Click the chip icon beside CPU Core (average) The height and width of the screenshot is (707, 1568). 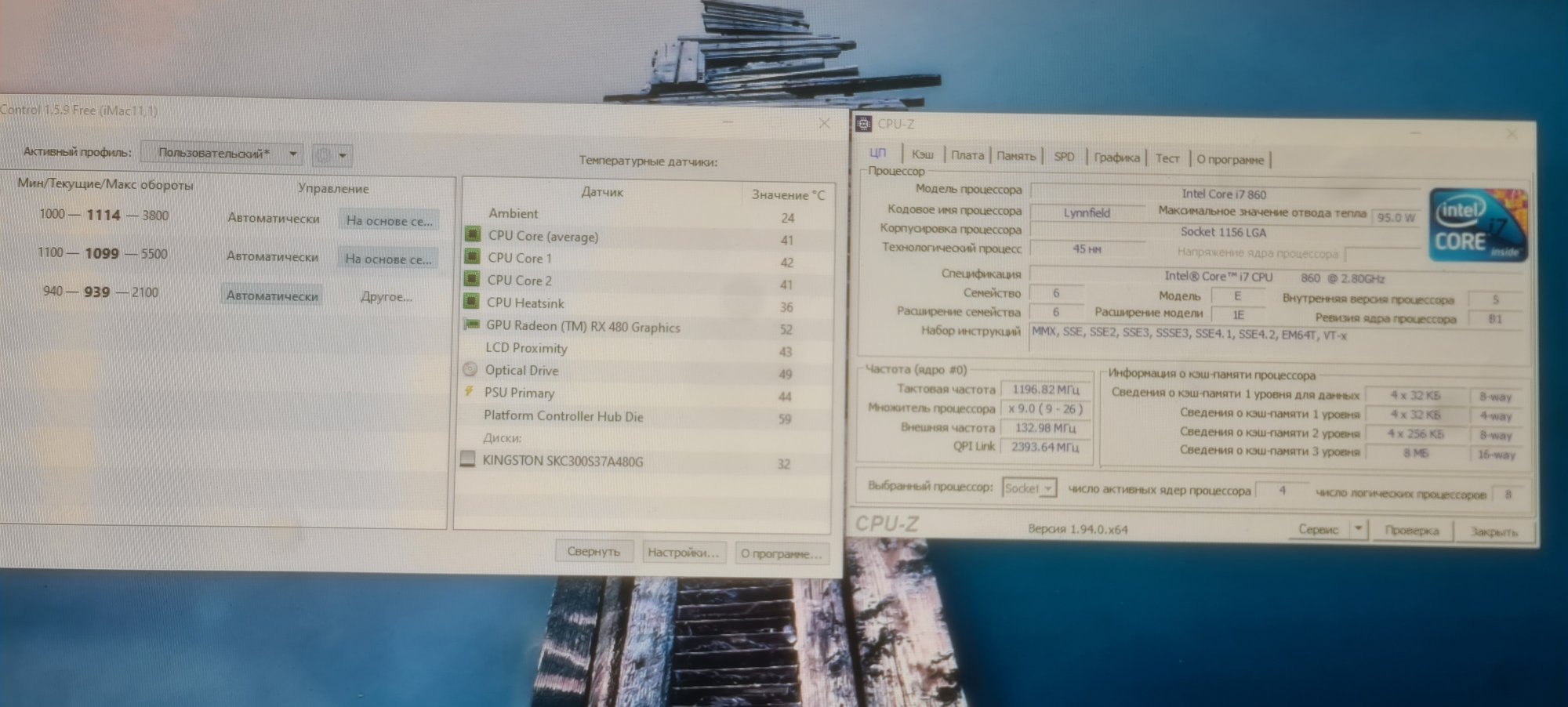tap(473, 234)
